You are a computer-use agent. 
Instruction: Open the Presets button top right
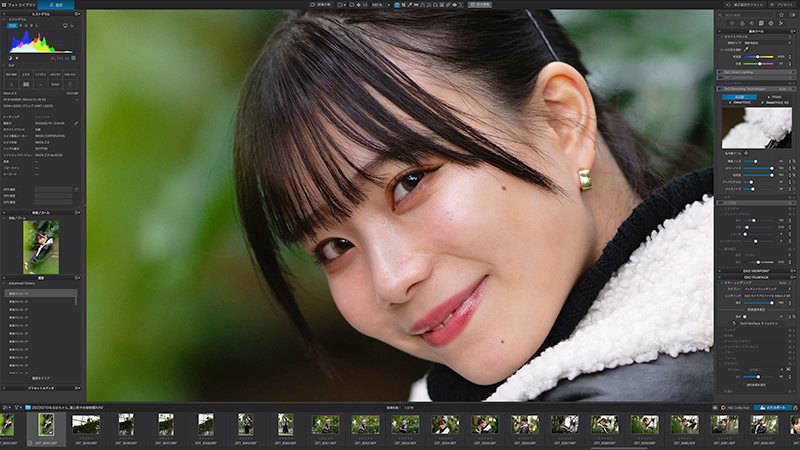click(782, 5)
